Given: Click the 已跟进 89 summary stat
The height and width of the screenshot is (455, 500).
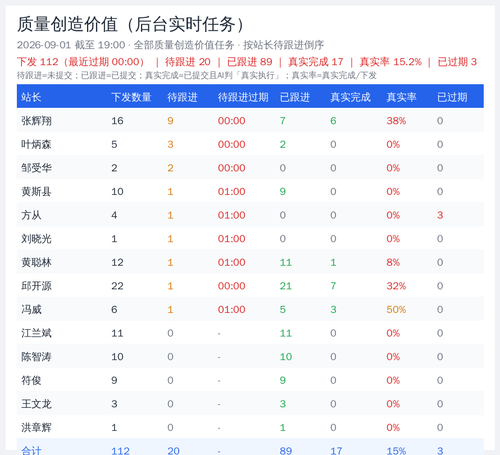Looking at the screenshot, I should coord(249,62).
